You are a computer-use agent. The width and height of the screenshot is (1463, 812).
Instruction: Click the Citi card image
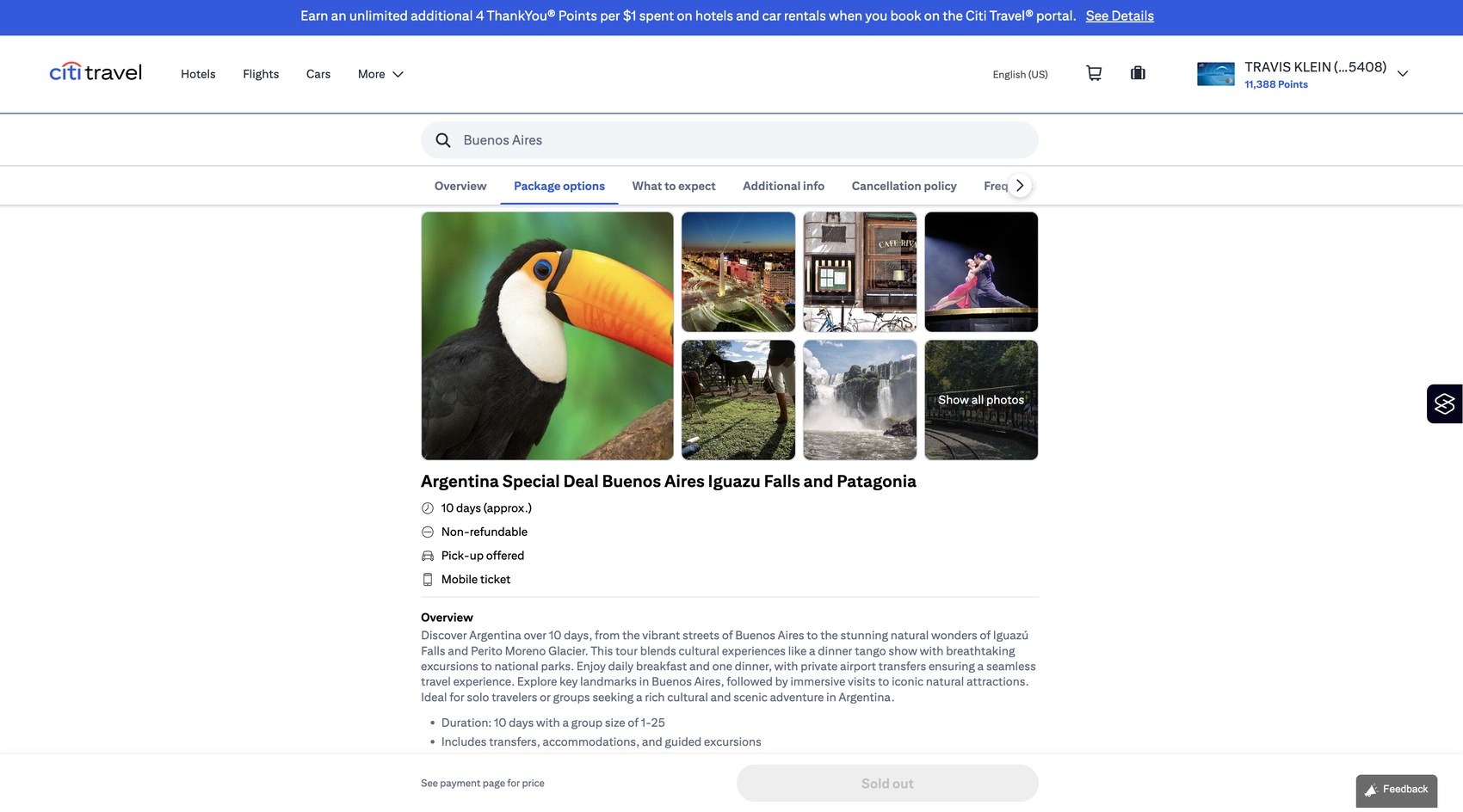pyautogui.click(x=1215, y=74)
